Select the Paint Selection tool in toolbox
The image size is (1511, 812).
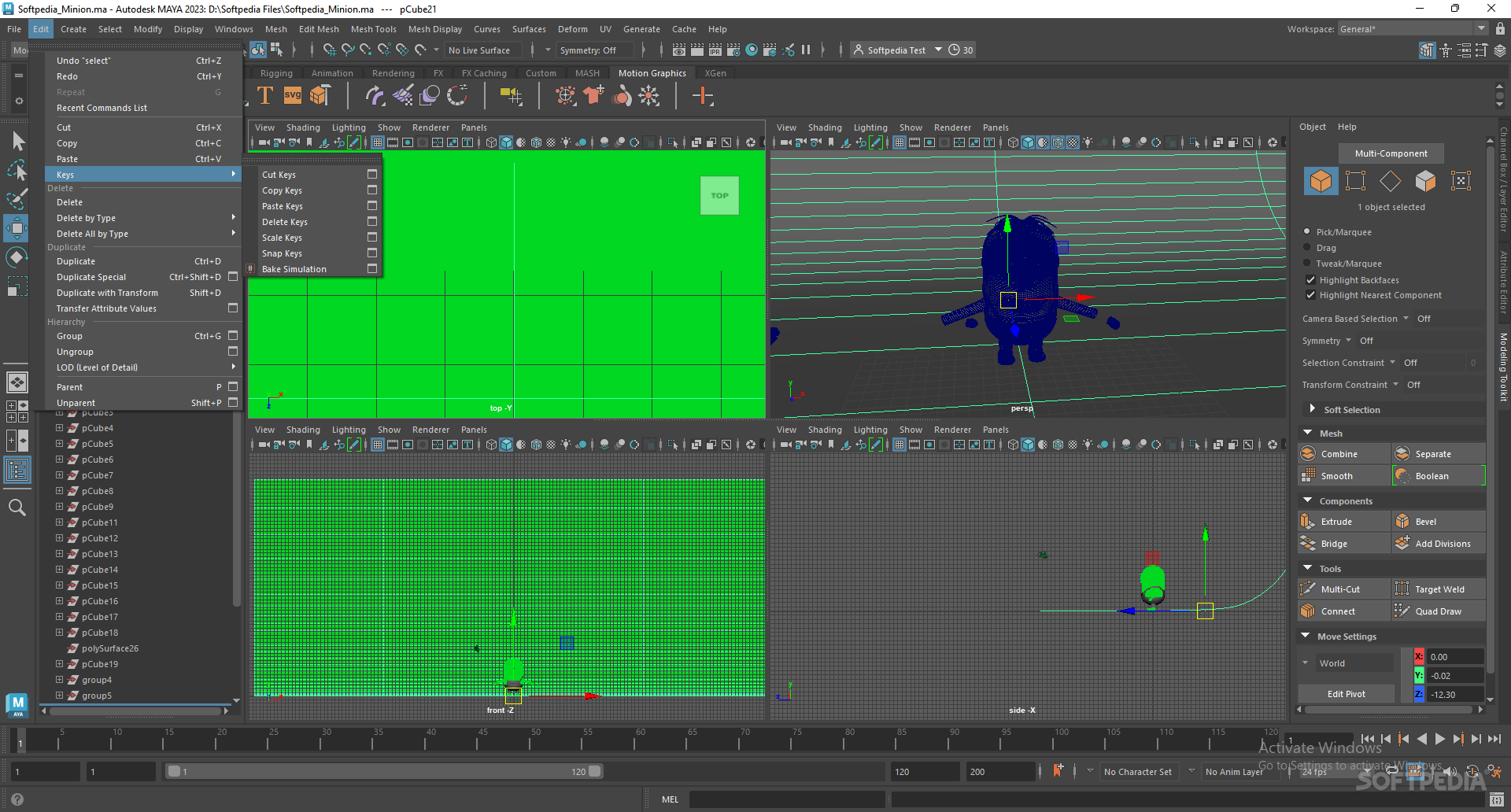(17, 198)
